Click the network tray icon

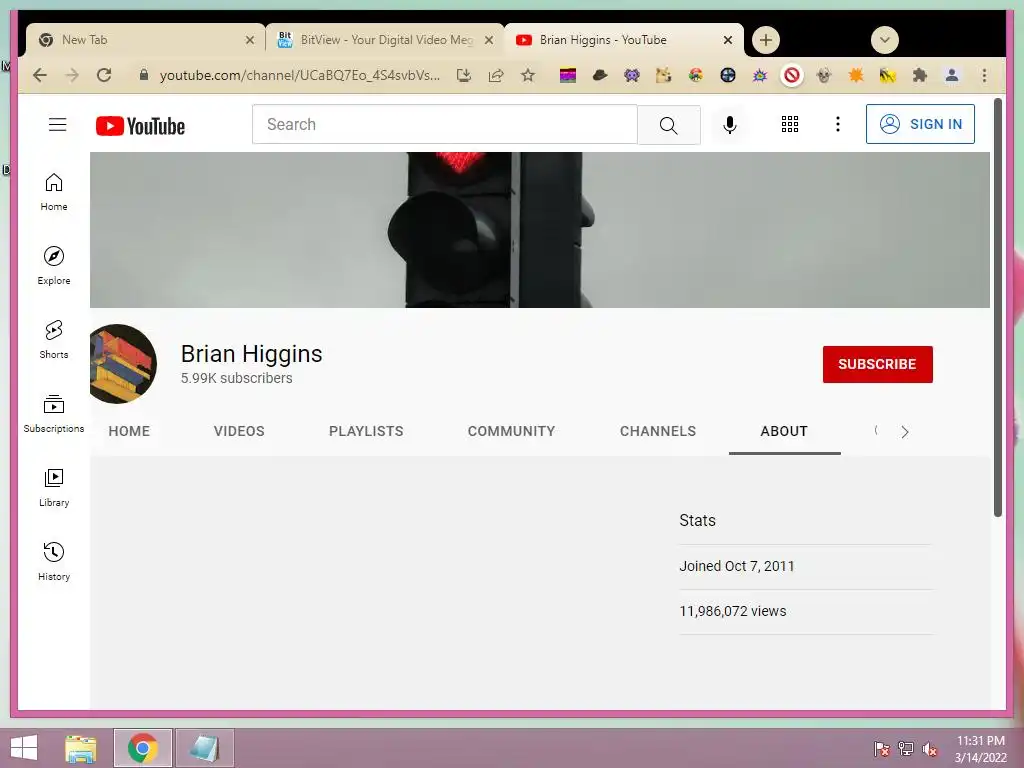(x=906, y=749)
